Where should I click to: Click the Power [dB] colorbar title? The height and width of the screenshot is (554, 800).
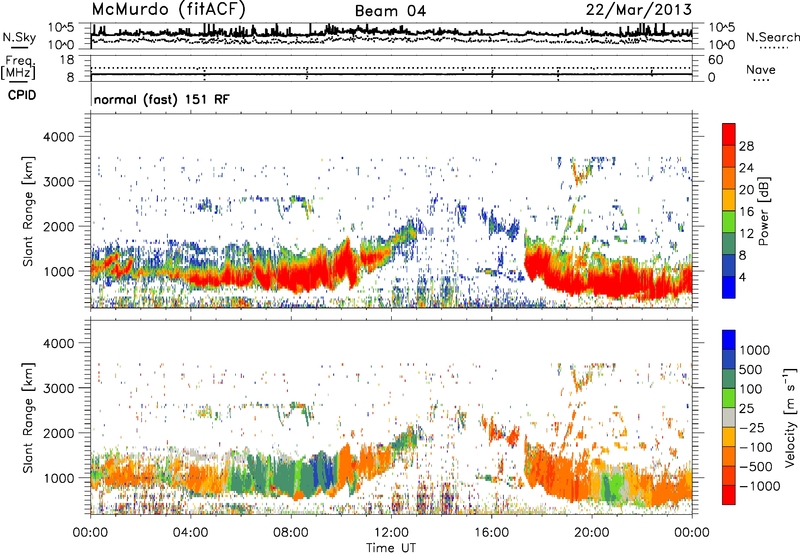coord(764,211)
